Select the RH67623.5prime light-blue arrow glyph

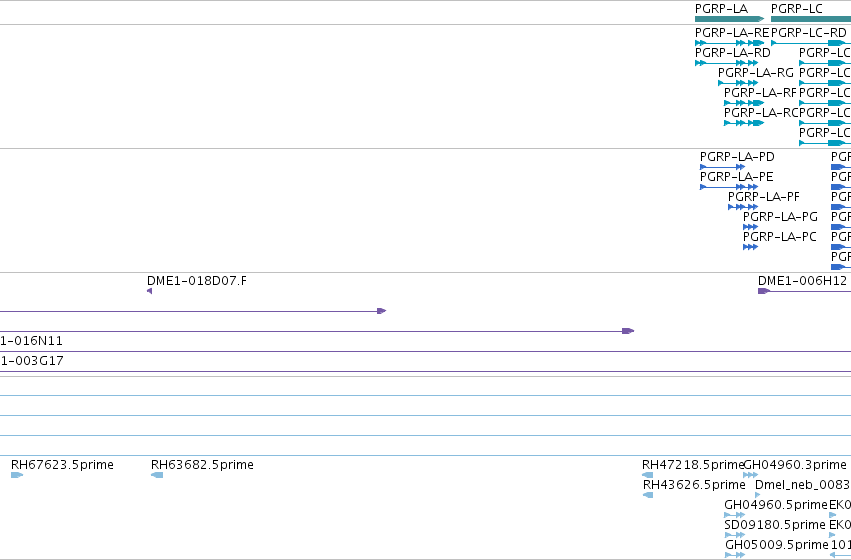(x=17, y=475)
